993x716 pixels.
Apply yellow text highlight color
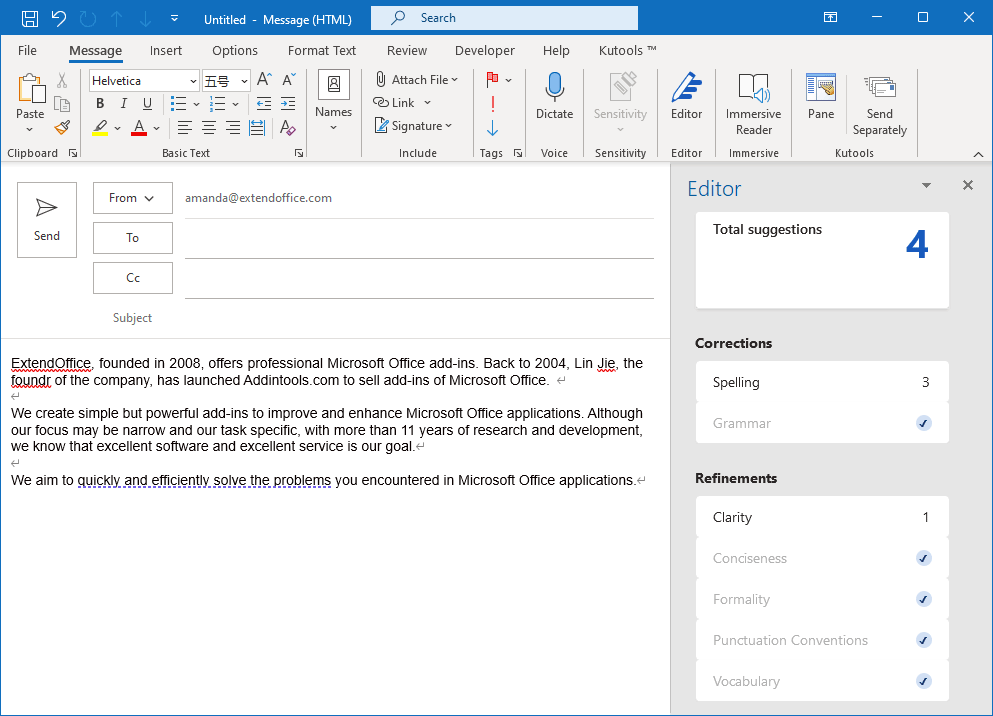tap(100, 128)
